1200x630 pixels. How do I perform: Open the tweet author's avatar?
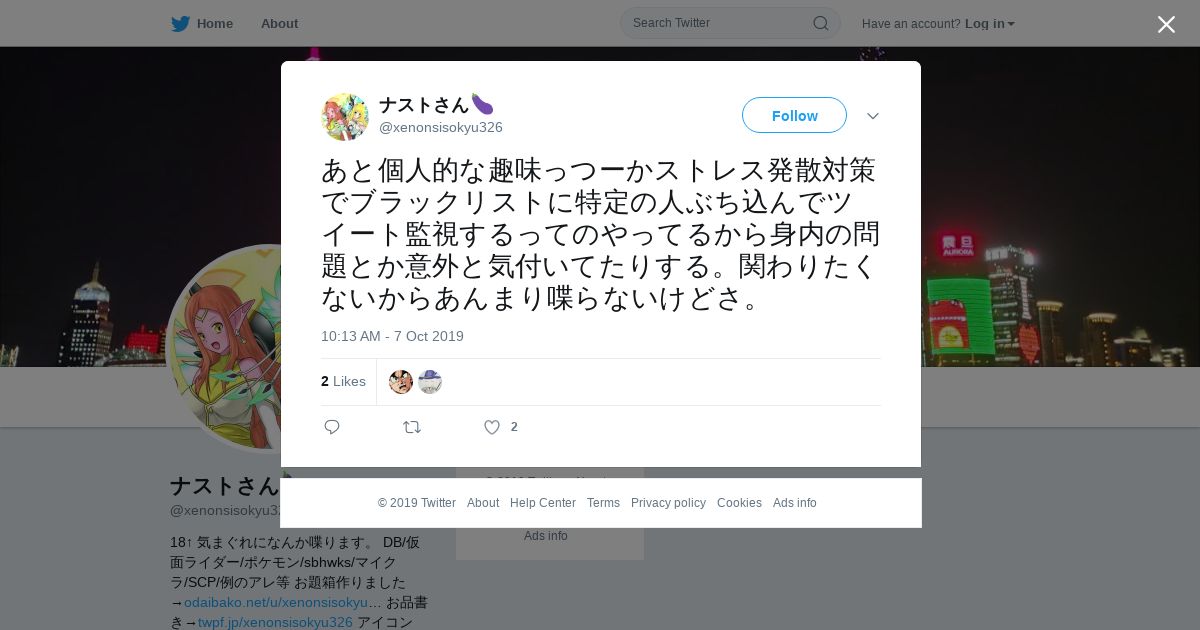(345, 116)
